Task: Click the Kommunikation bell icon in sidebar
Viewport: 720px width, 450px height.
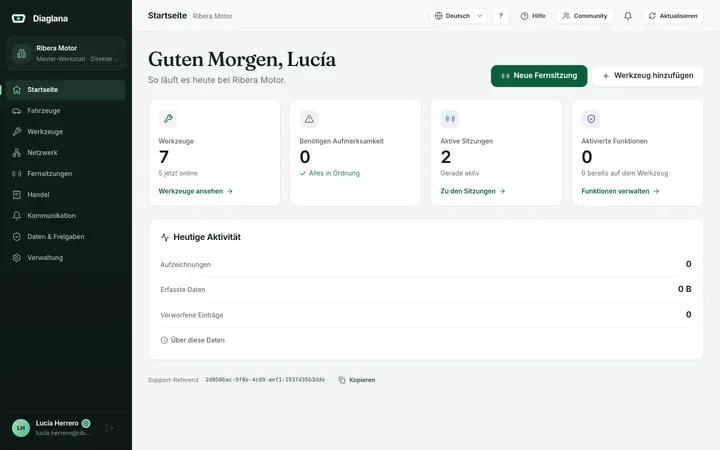Action: coord(17,215)
